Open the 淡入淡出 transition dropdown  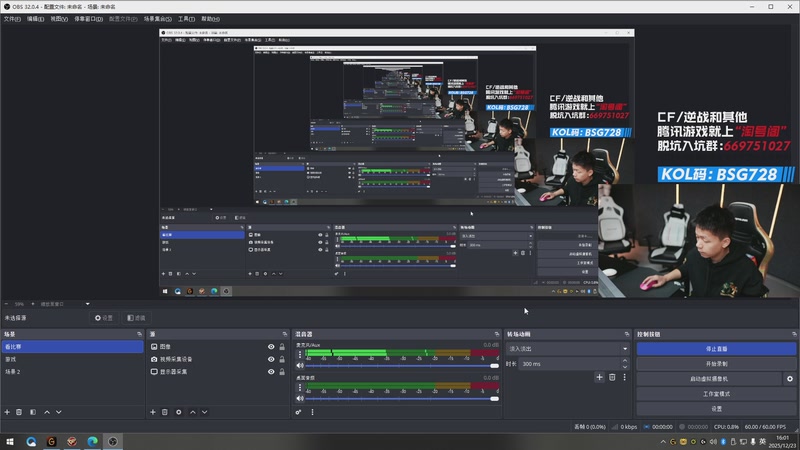coord(567,348)
